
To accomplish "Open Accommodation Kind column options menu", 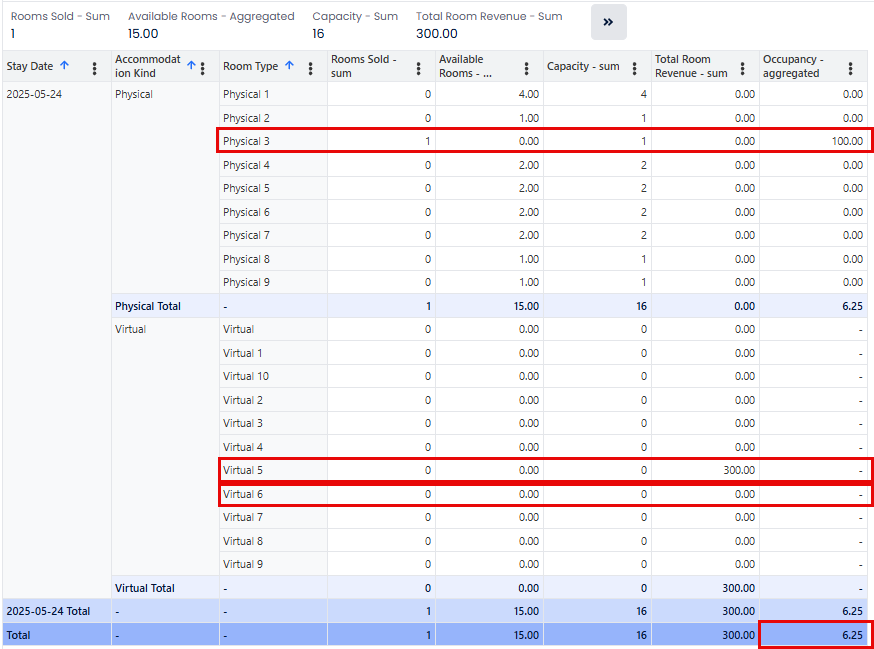I will (203, 67).
